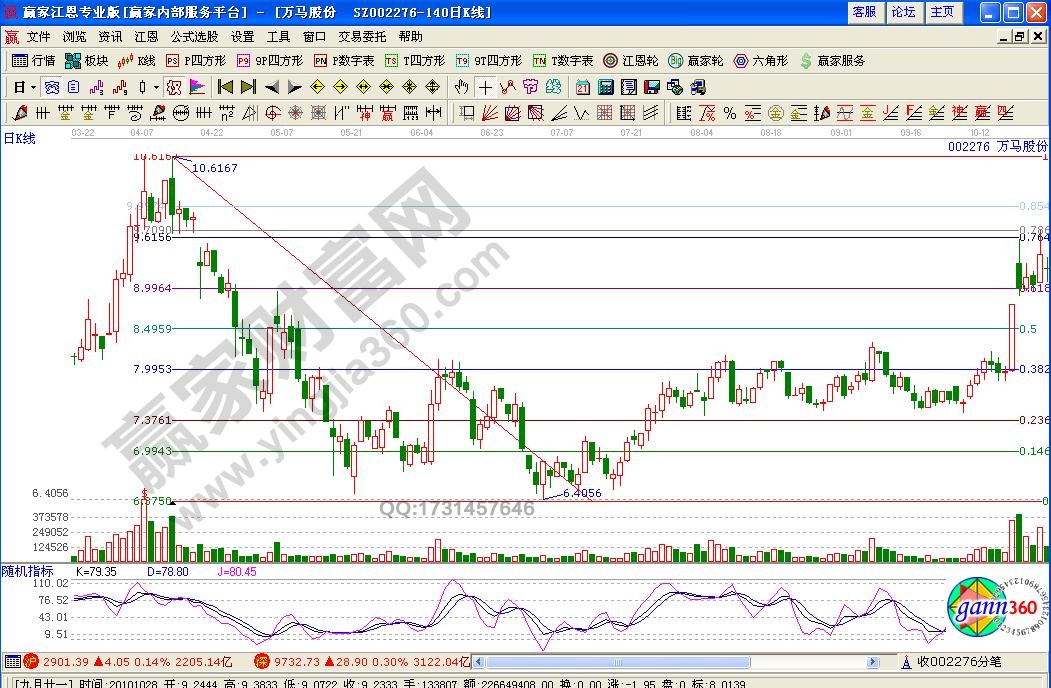The height and width of the screenshot is (688, 1051).
Task: Open 赢家服务 dollar-sign service button
Action: 832,61
